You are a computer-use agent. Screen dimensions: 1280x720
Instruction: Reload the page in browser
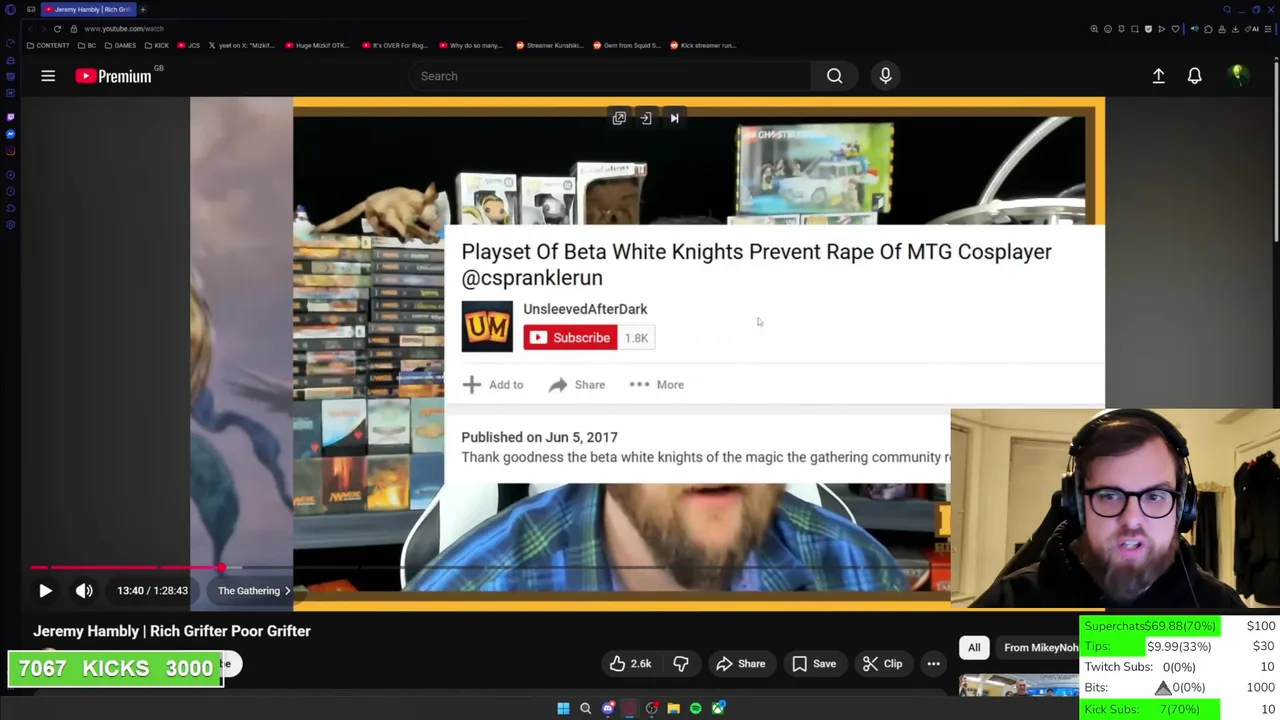coord(57,29)
